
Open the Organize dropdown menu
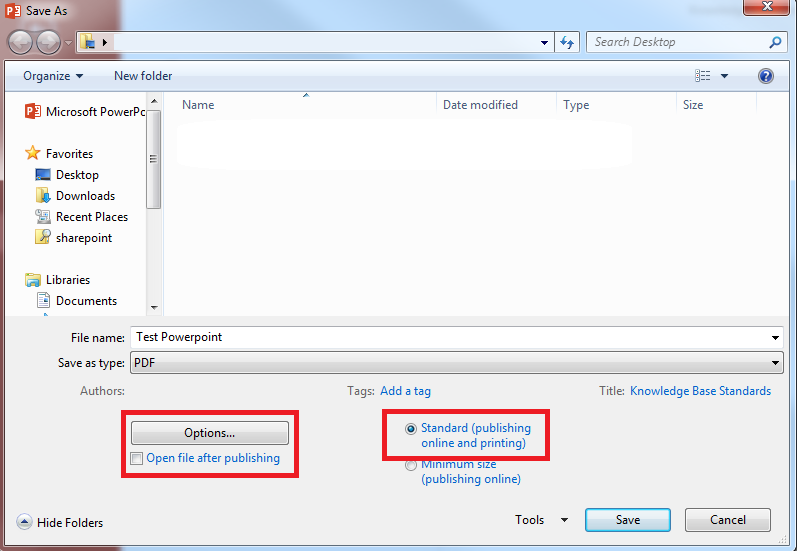53,76
